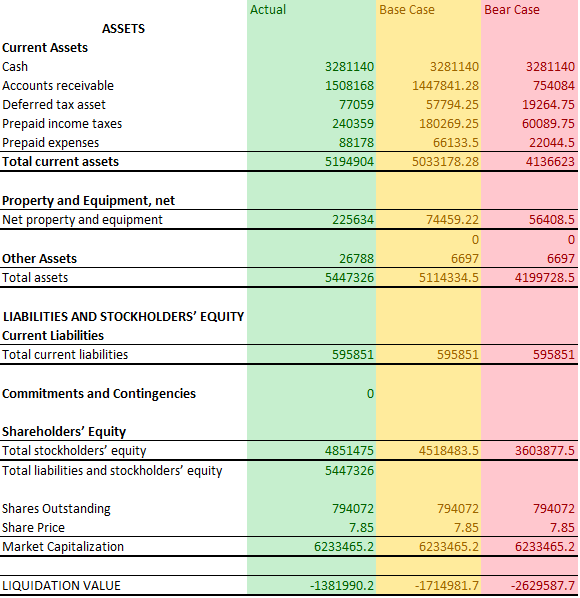Select the Base Case header cell
The width and height of the screenshot is (580, 598).
click(x=428, y=10)
